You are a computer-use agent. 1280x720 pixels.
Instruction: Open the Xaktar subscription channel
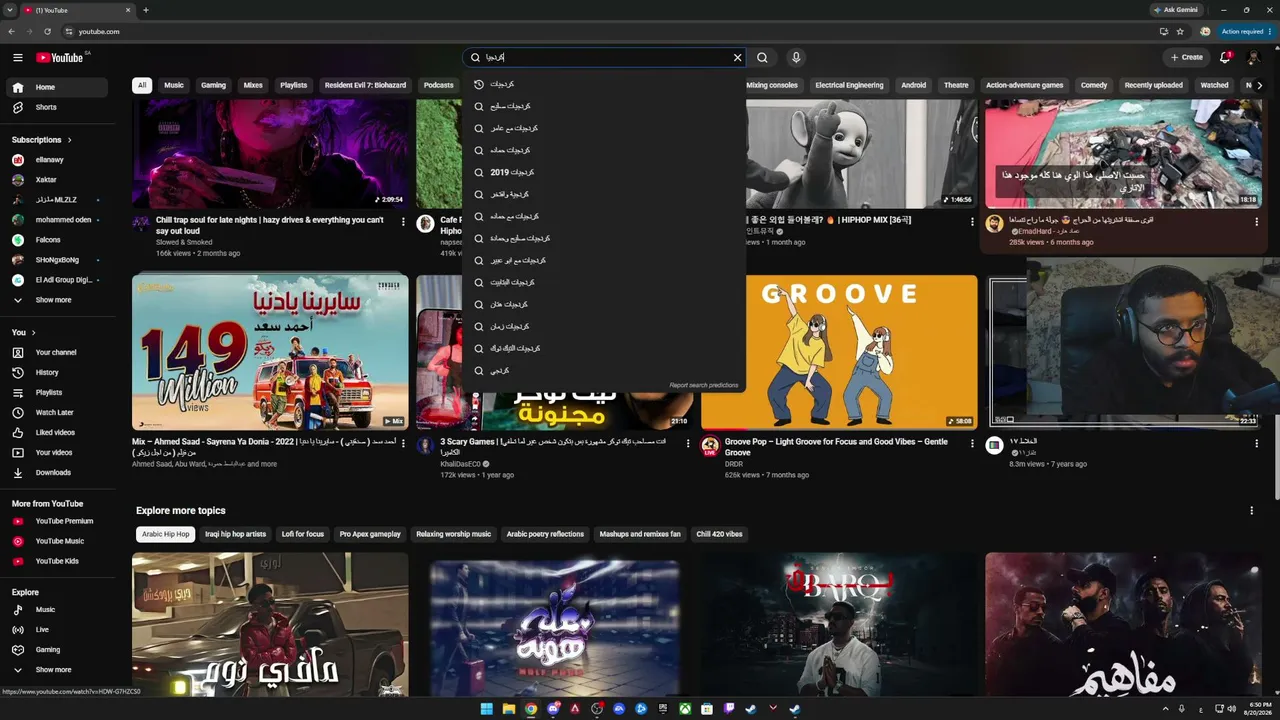[x=59, y=180]
